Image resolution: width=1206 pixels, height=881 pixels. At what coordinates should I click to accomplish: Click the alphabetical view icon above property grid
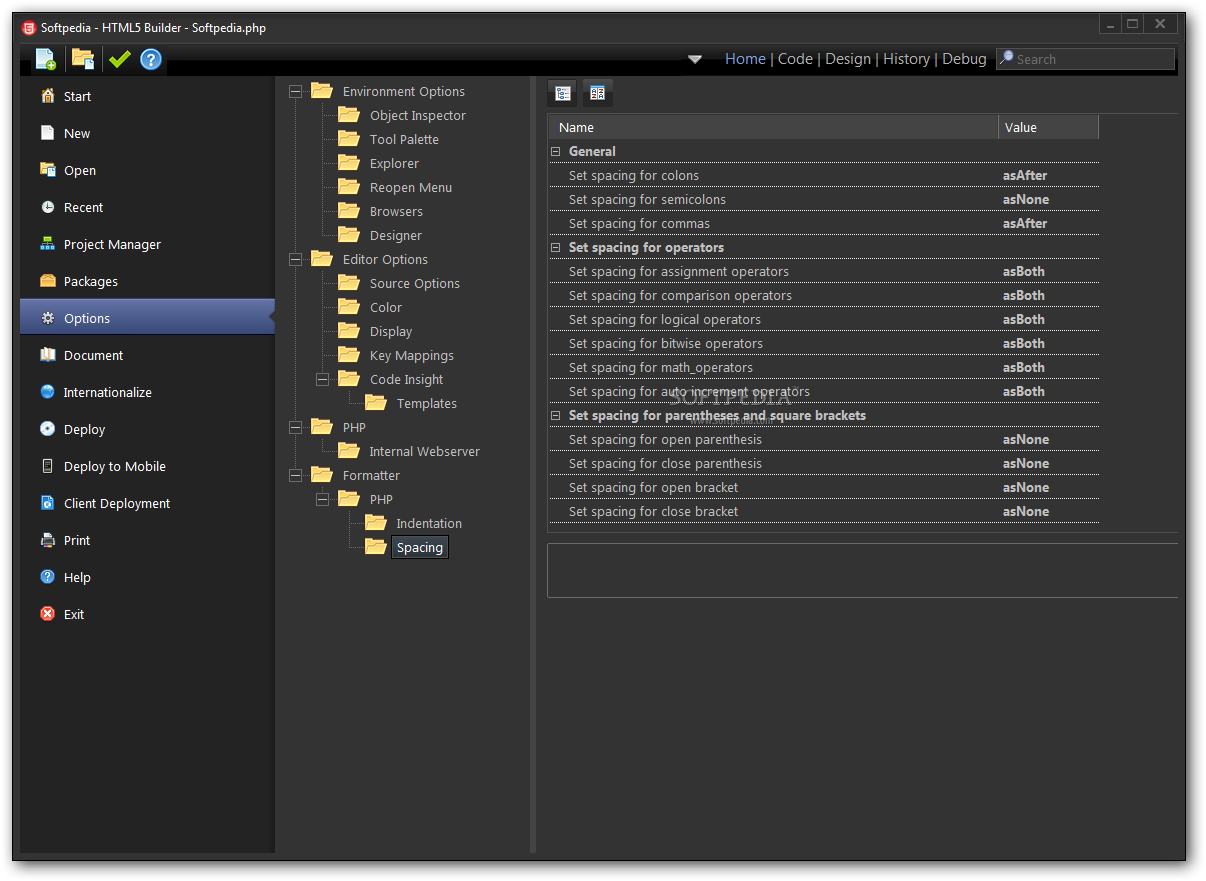(x=597, y=93)
